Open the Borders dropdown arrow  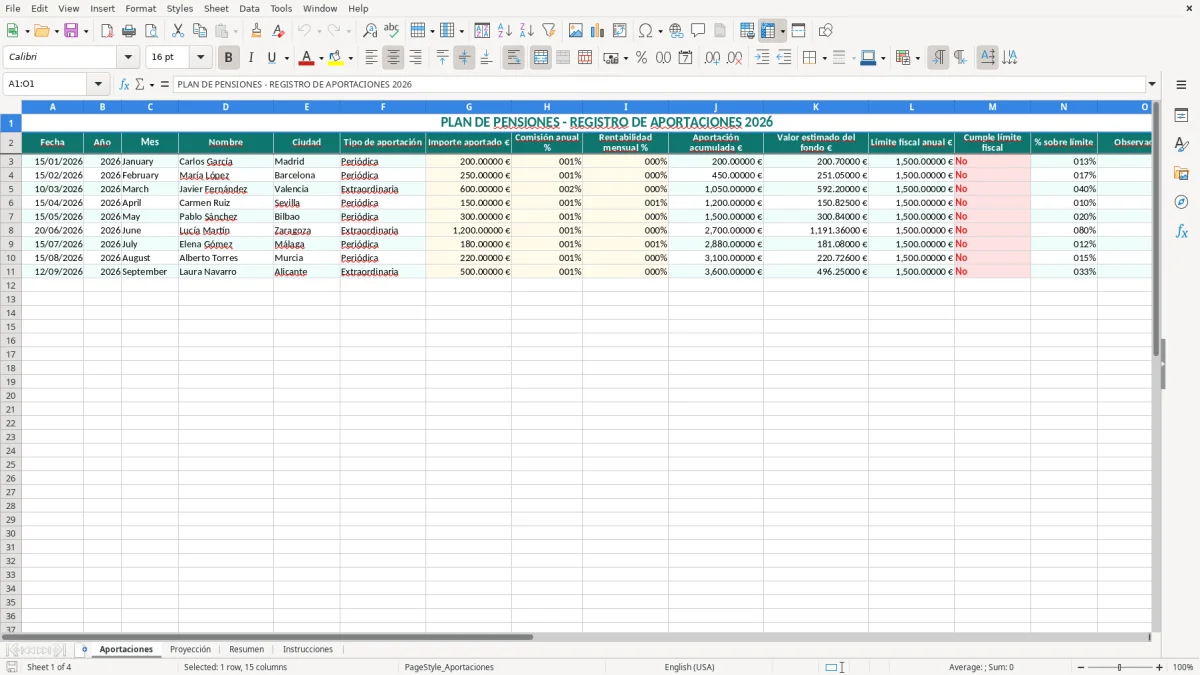click(823, 58)
